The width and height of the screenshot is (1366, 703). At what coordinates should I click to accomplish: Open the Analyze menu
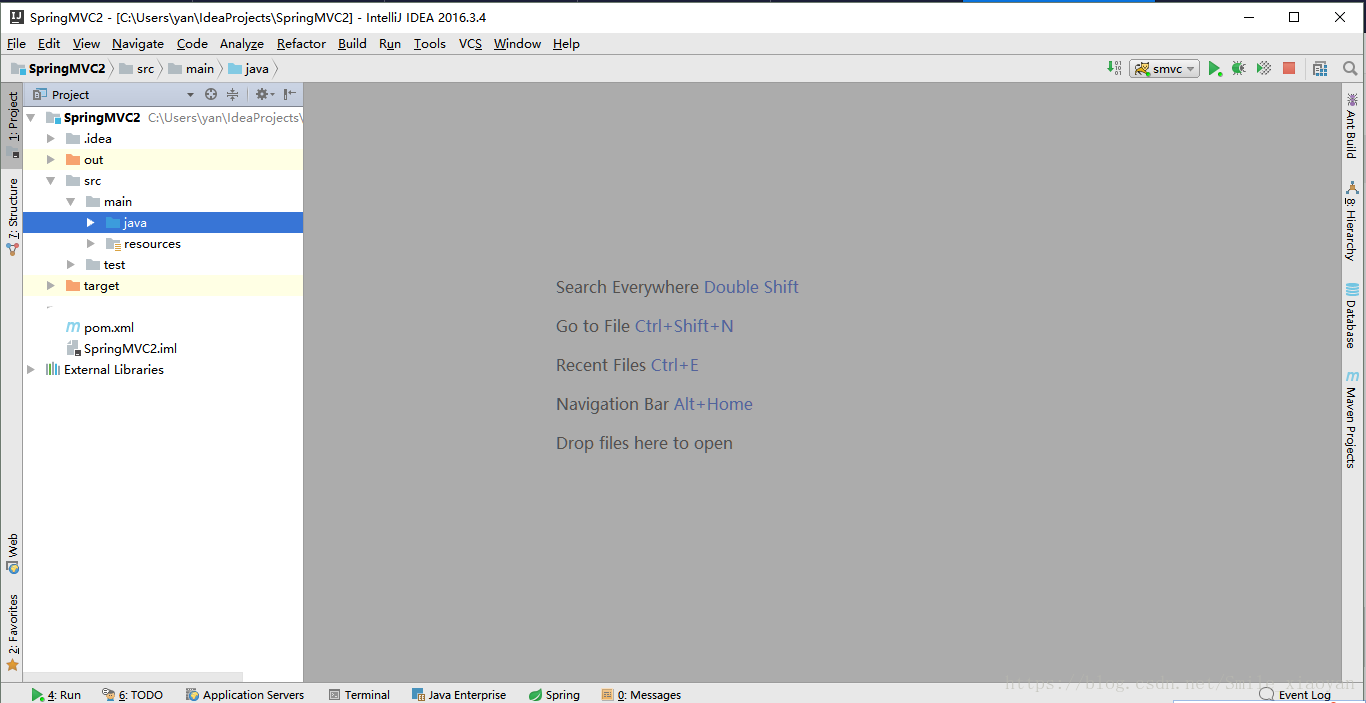click(242, 43)
